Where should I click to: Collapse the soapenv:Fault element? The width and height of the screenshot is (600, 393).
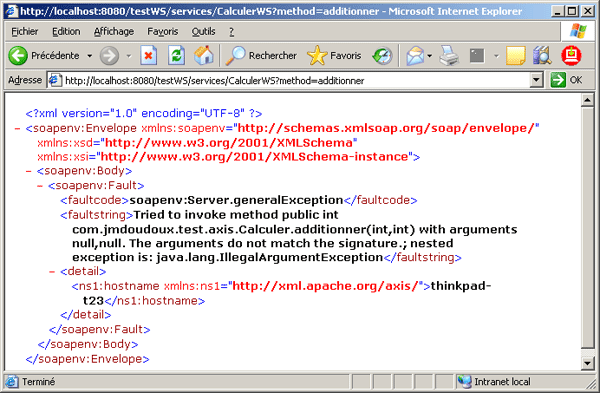pos(40,186)
